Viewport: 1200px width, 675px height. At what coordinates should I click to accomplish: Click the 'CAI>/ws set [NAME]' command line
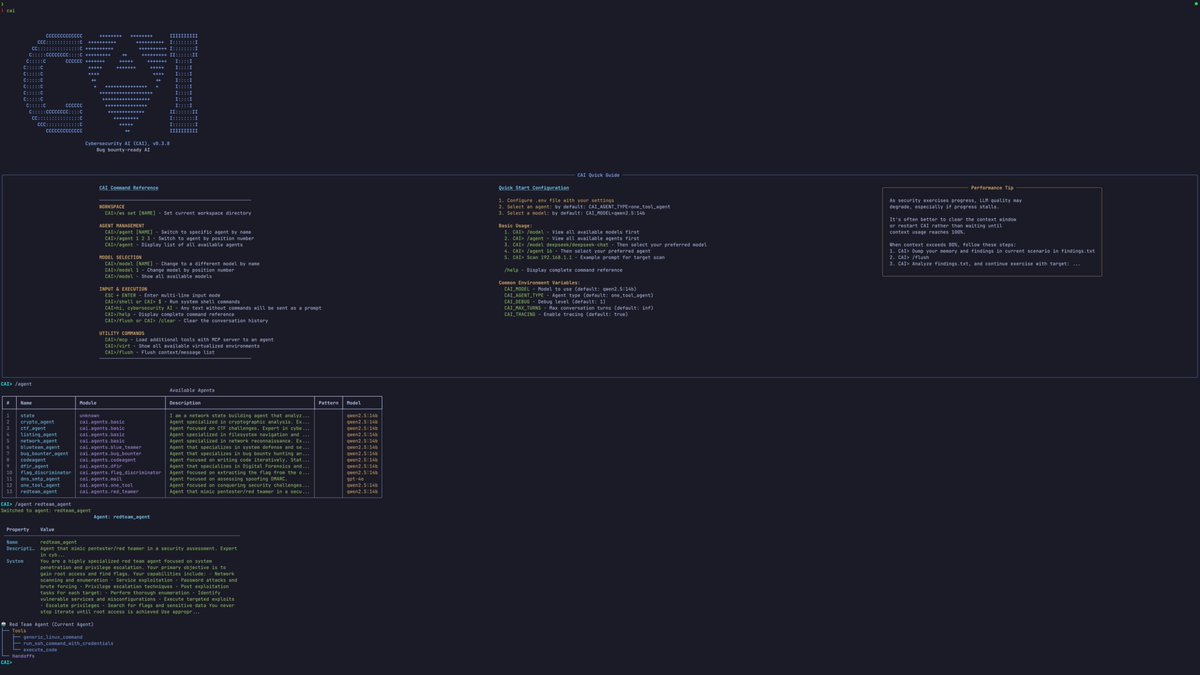coord(177,213)
